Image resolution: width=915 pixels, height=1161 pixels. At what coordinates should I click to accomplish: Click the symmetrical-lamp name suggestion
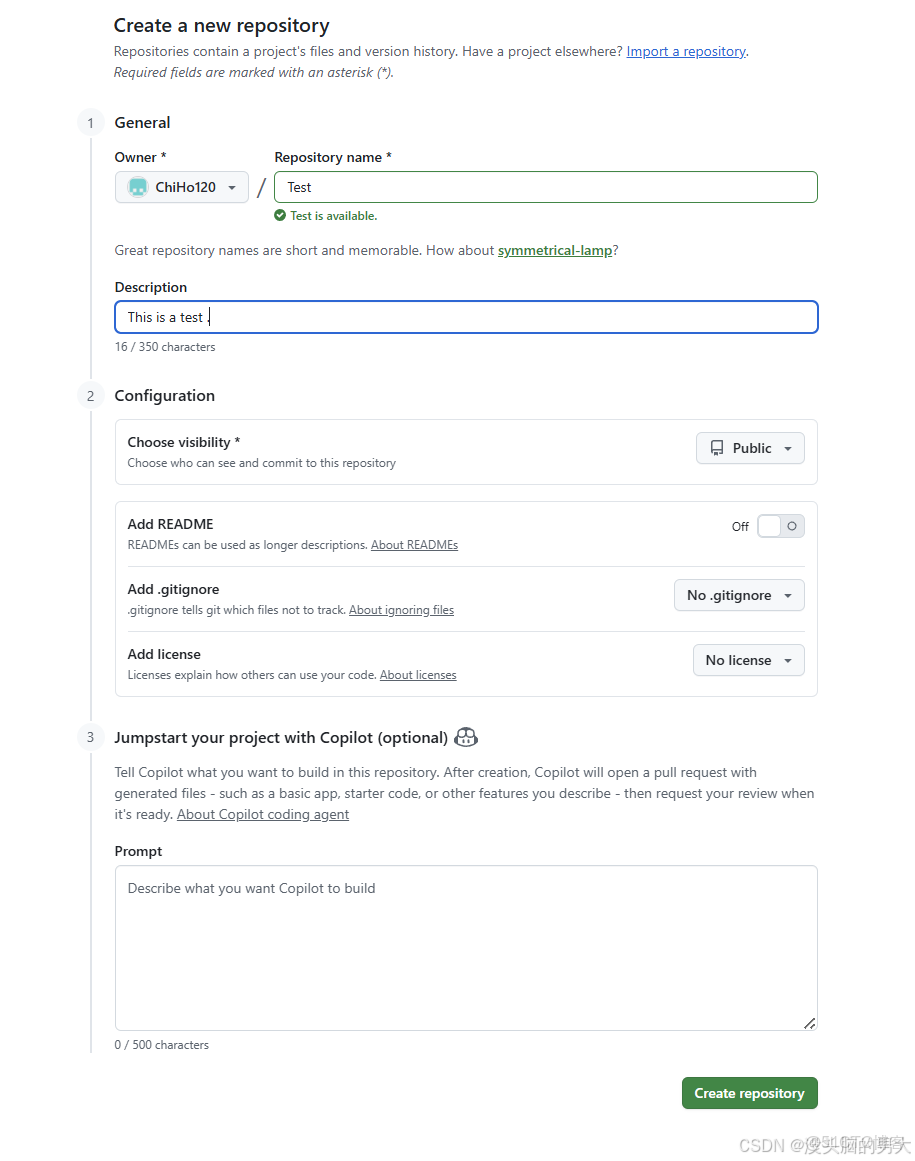(x=554, y=251)
